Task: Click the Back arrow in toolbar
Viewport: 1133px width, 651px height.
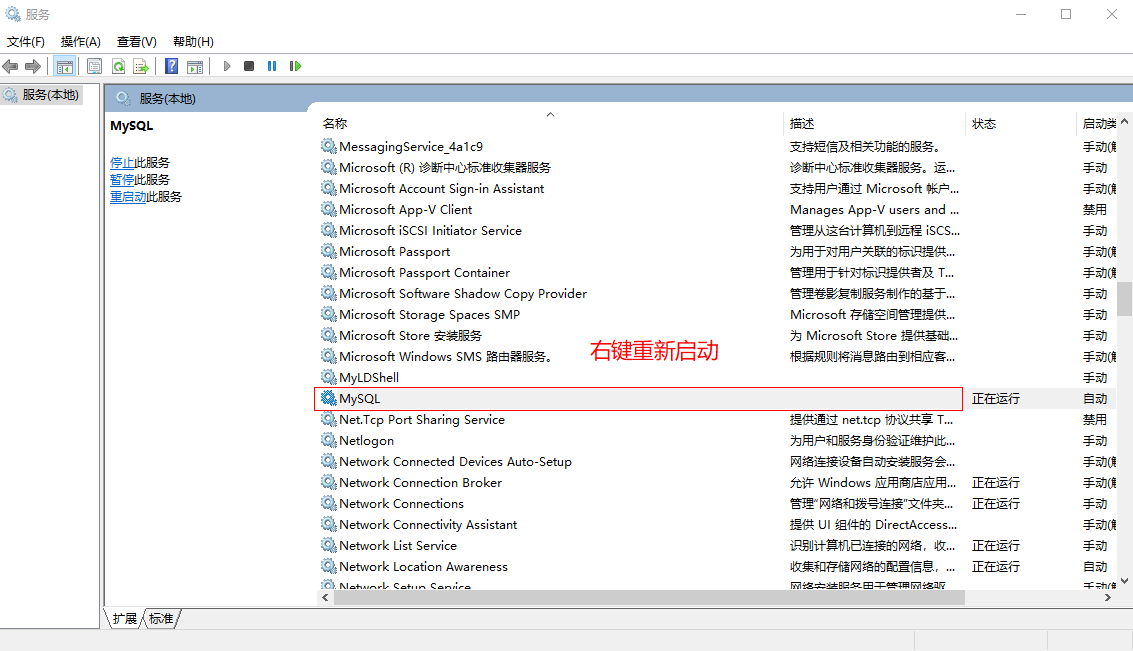Action: [11, 67]
